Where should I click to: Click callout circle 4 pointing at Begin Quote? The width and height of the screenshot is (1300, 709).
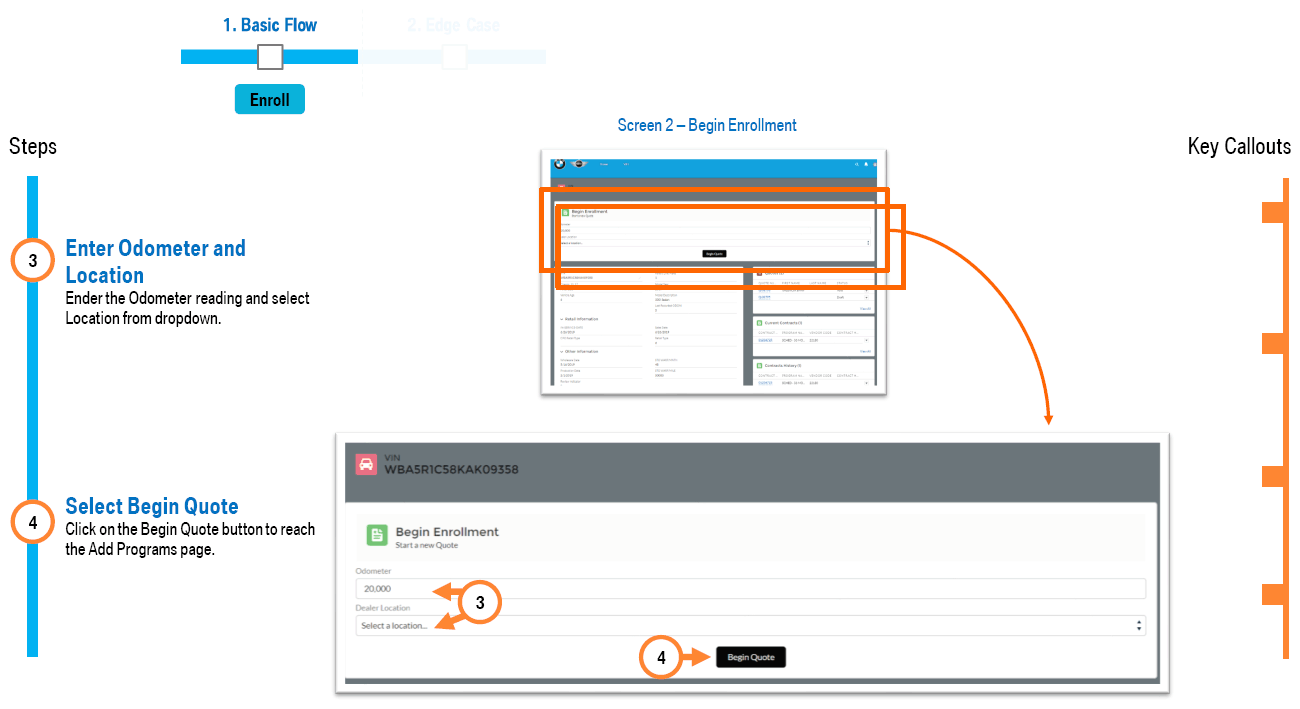pos(660,657)
